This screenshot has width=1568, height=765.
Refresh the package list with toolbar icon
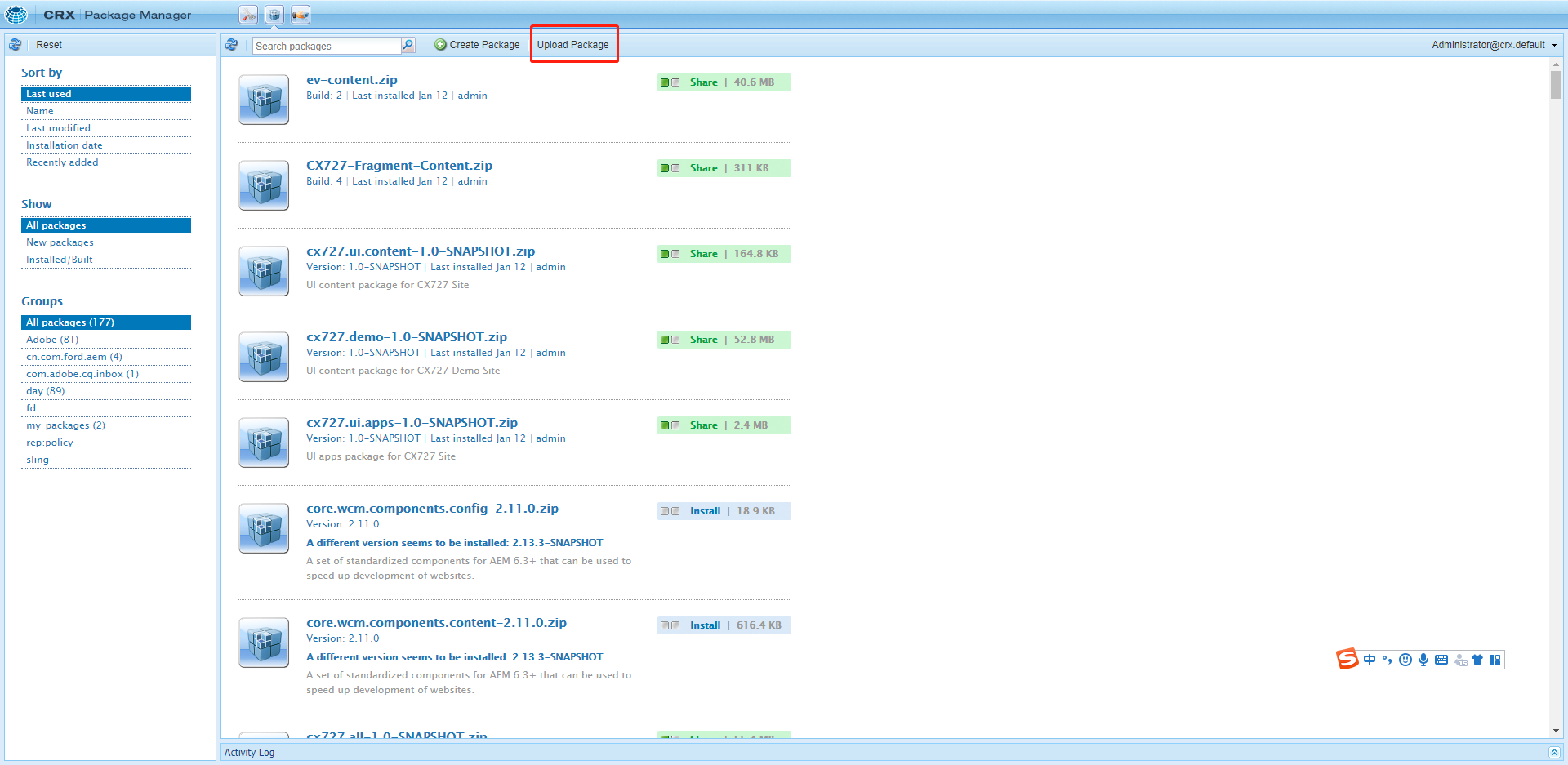[232, 45]
